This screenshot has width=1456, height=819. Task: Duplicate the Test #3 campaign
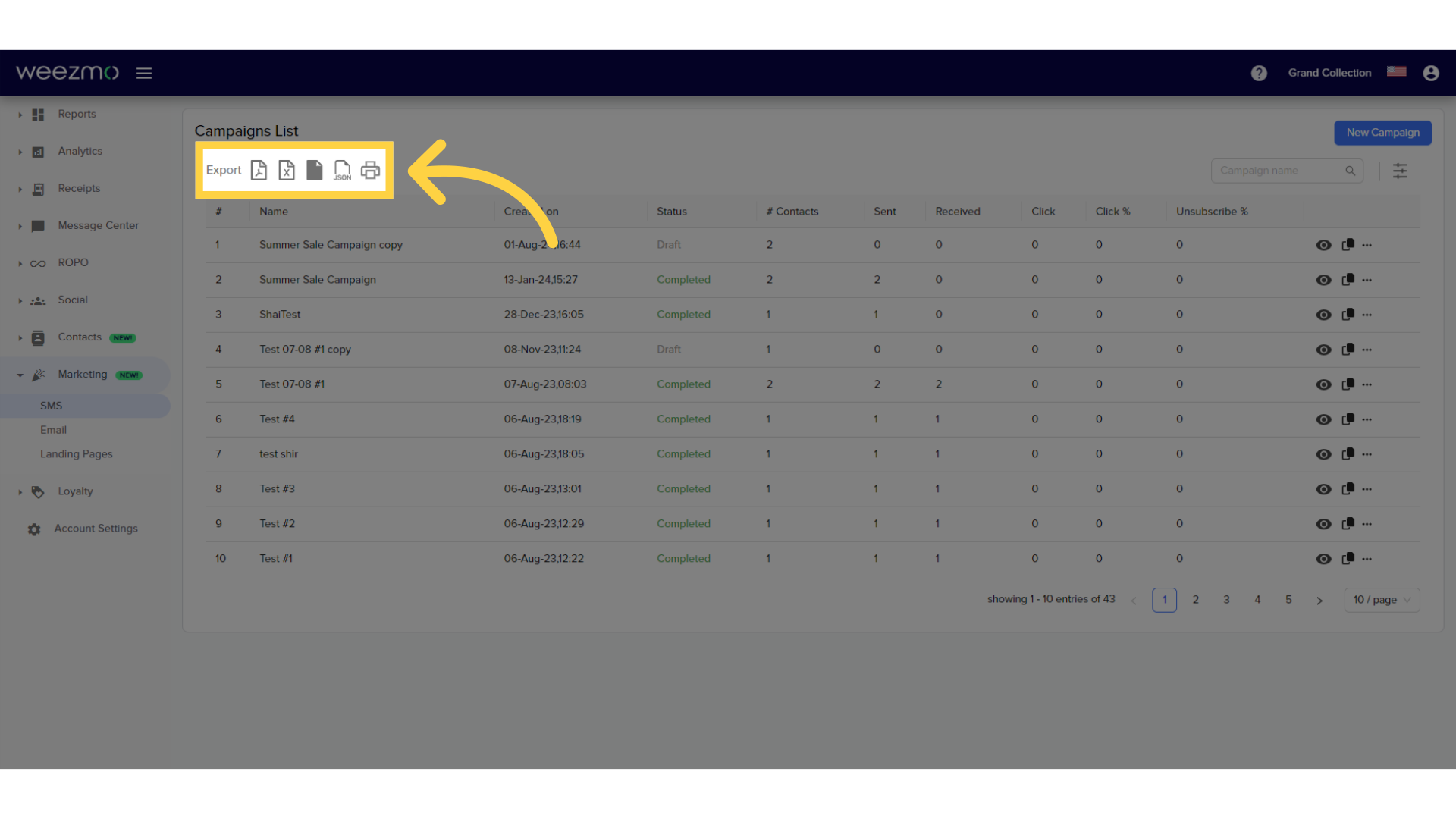point(1348,489)
